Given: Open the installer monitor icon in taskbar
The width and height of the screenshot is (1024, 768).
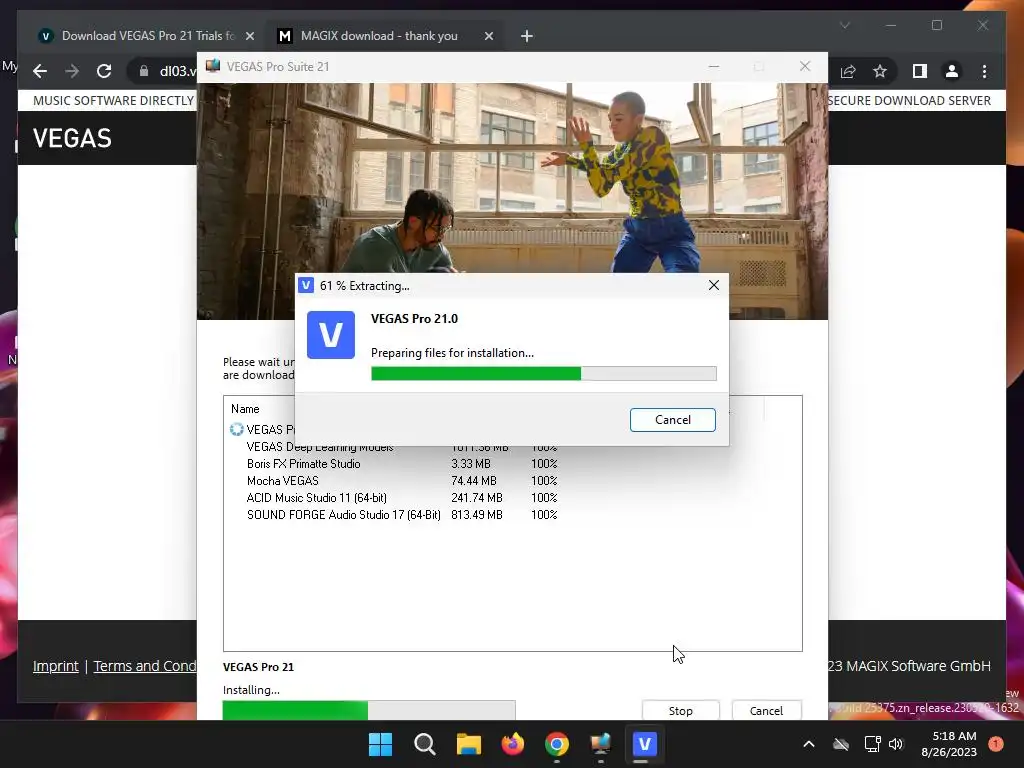Looking at the screenshot, I should tap(600, 744).
